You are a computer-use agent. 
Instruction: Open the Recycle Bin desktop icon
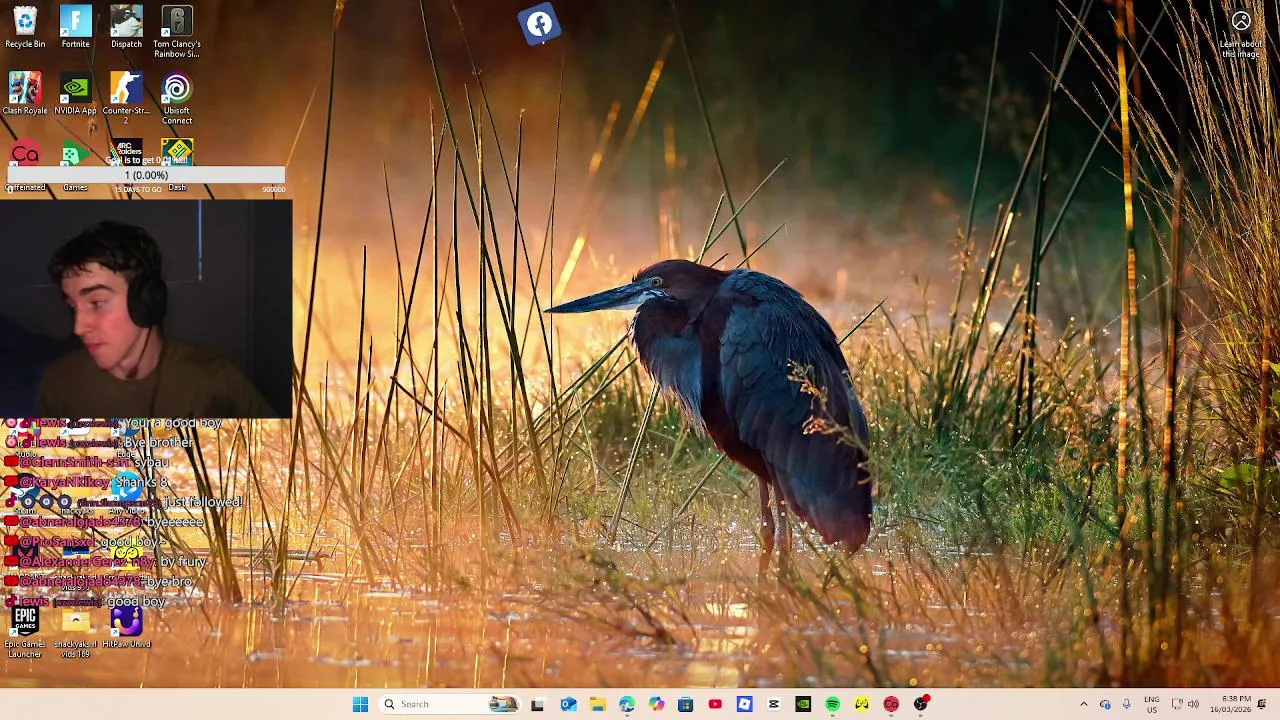point(25,27)
